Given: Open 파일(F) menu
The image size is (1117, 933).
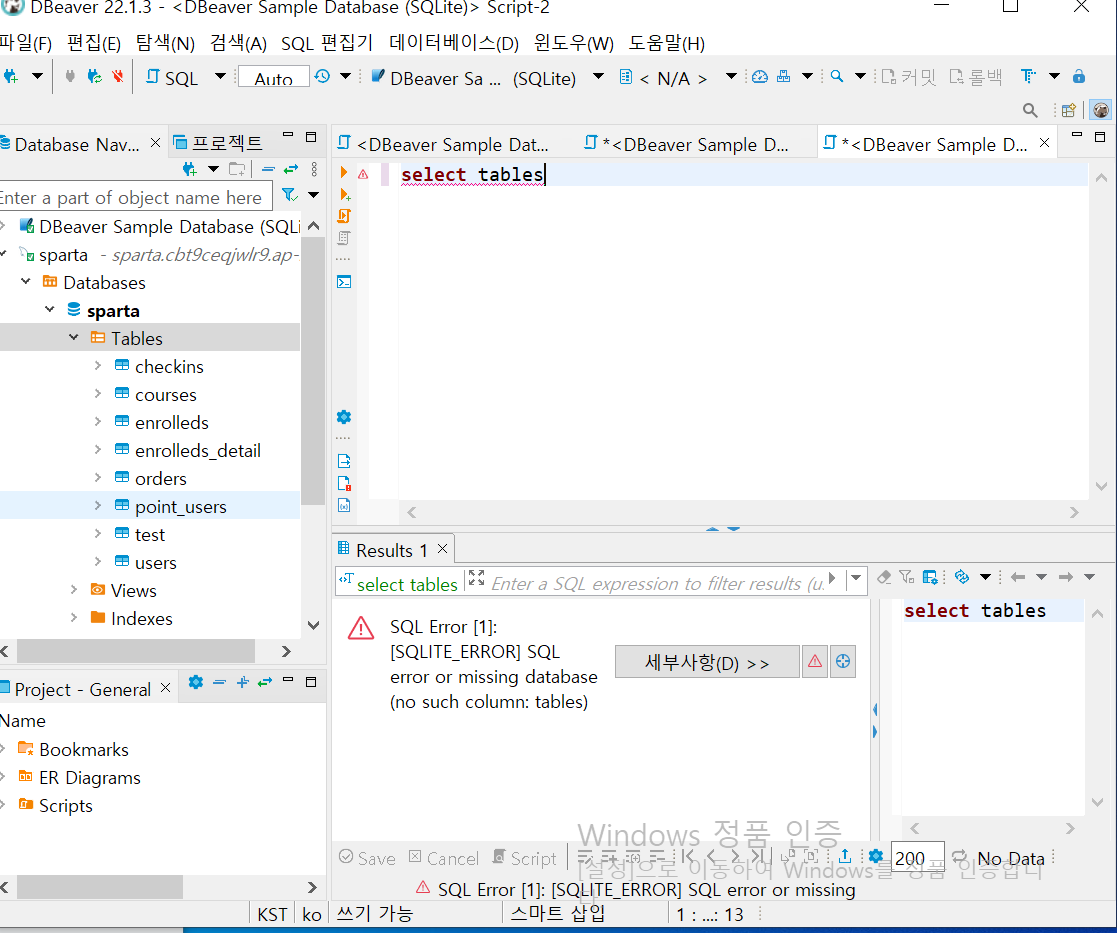Looking at the screenshot, I should point(26,43).
